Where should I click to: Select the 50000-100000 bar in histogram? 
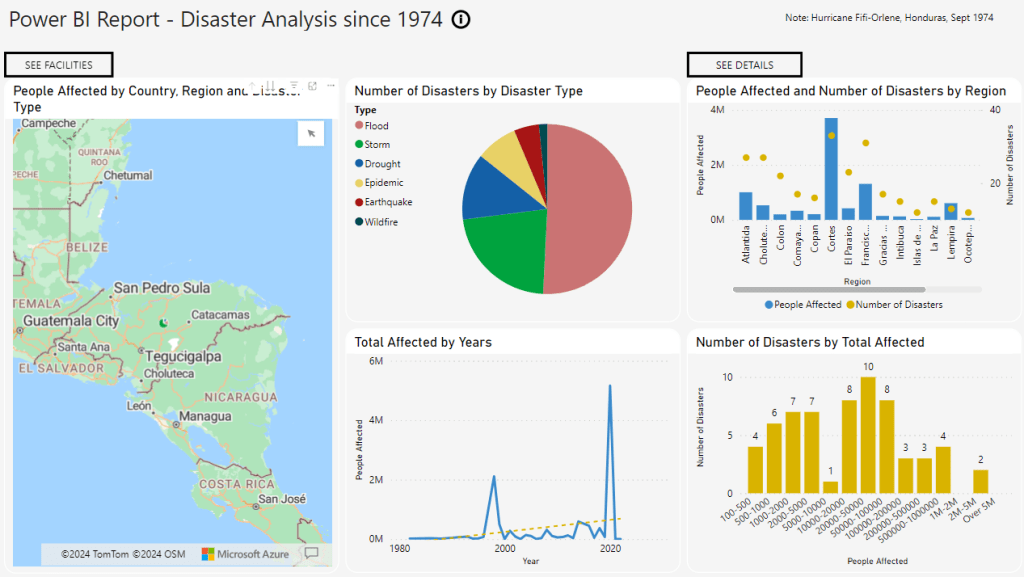(x=868, y=435)
